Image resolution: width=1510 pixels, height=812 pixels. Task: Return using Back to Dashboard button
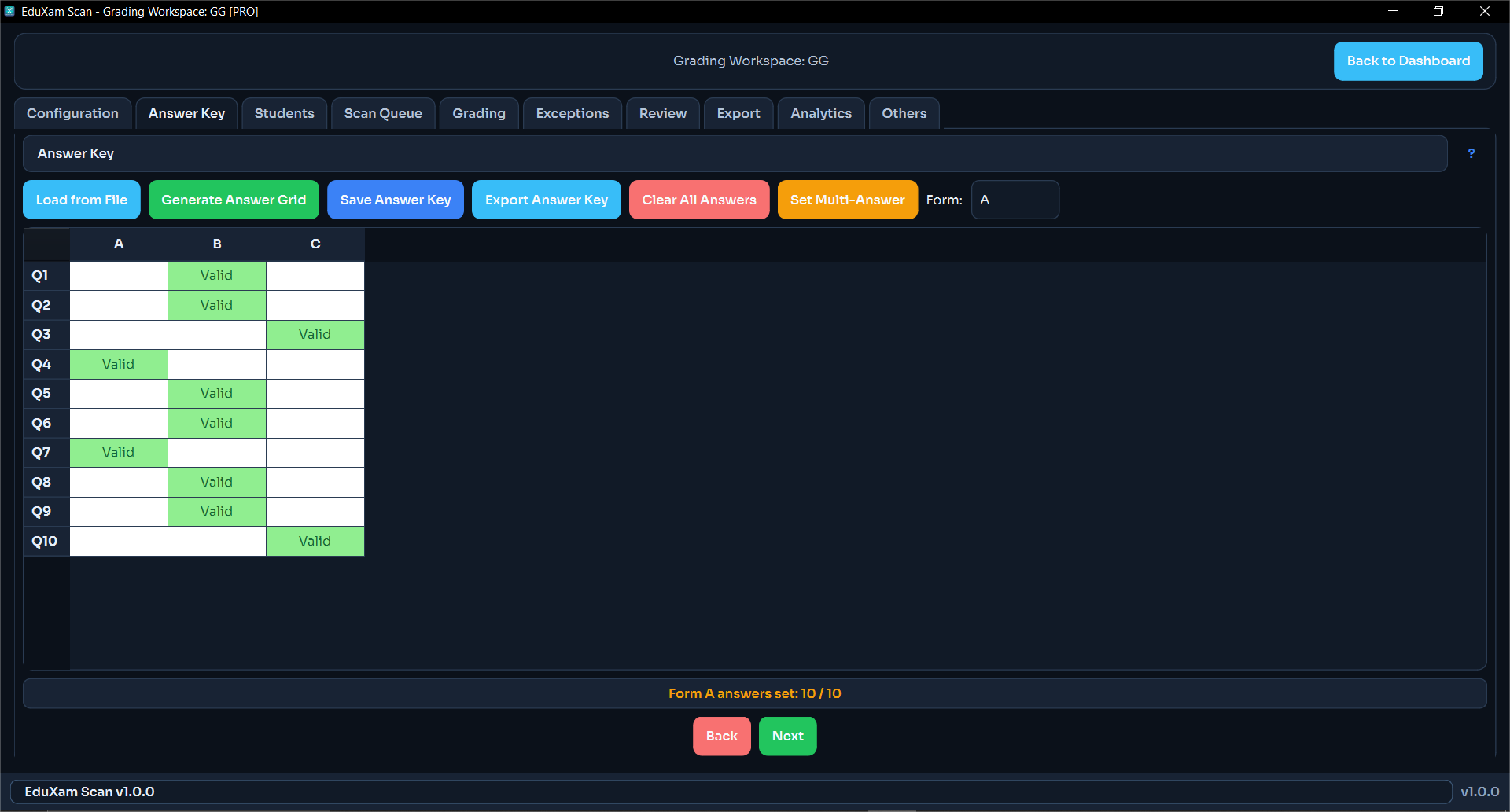click(x=1408, y=61)
